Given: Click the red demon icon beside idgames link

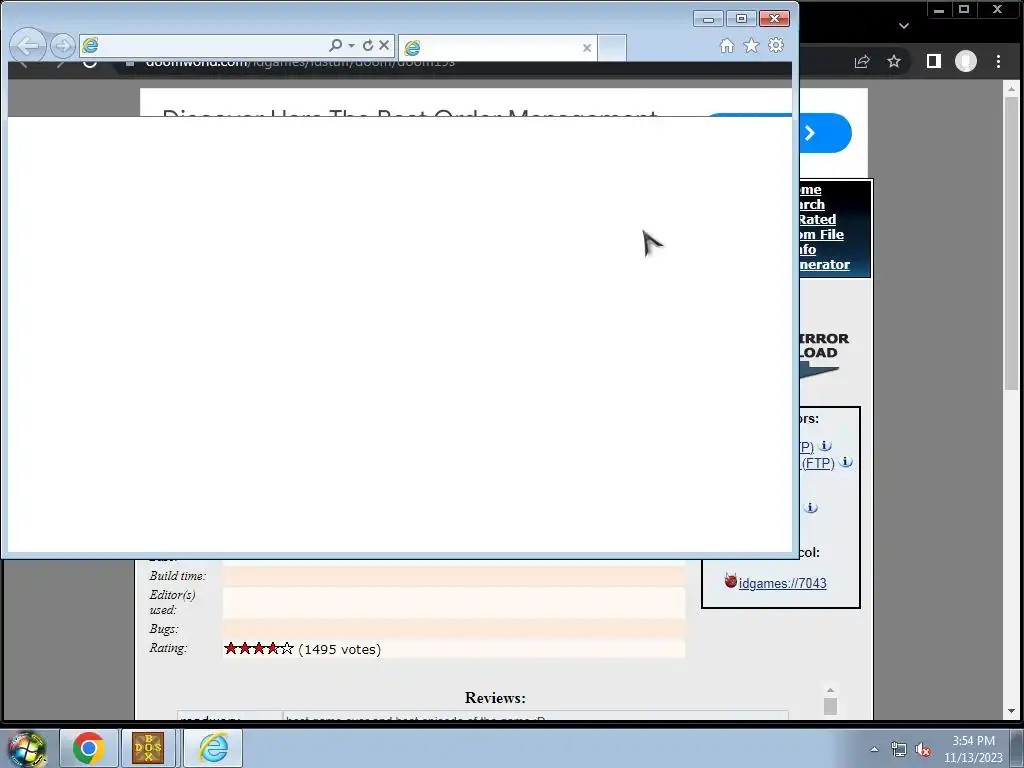Looking at the screenshot, I should tap(730, 580).
